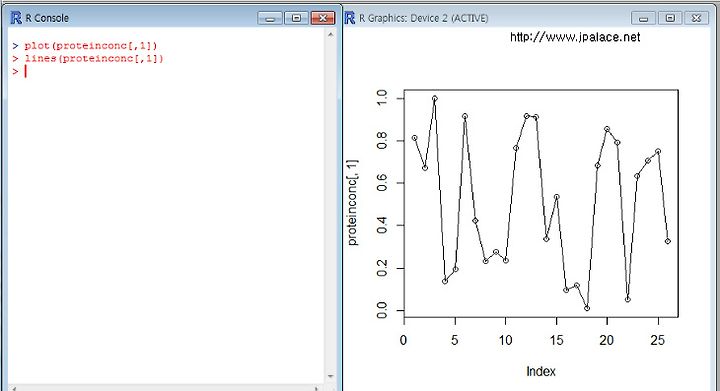Image resolution: width=720 pixels, height=391 pixels.
Task: Click the empty console prompt line
Action: pyautogui.click(x=20, y=72)
